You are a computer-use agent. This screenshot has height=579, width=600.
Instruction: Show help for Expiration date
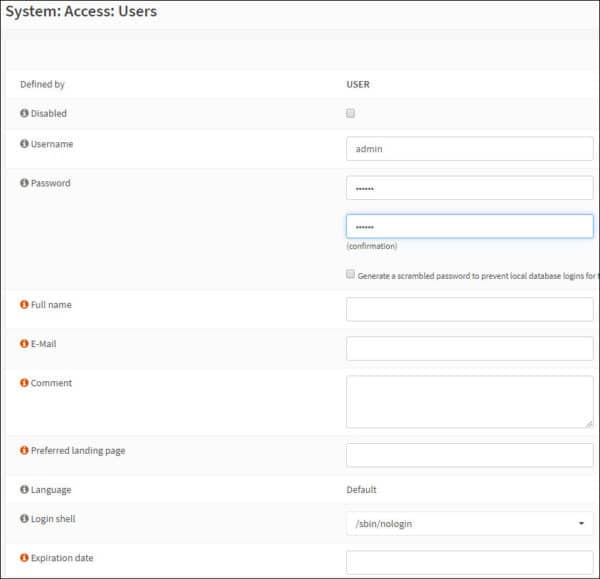[24, 557]
